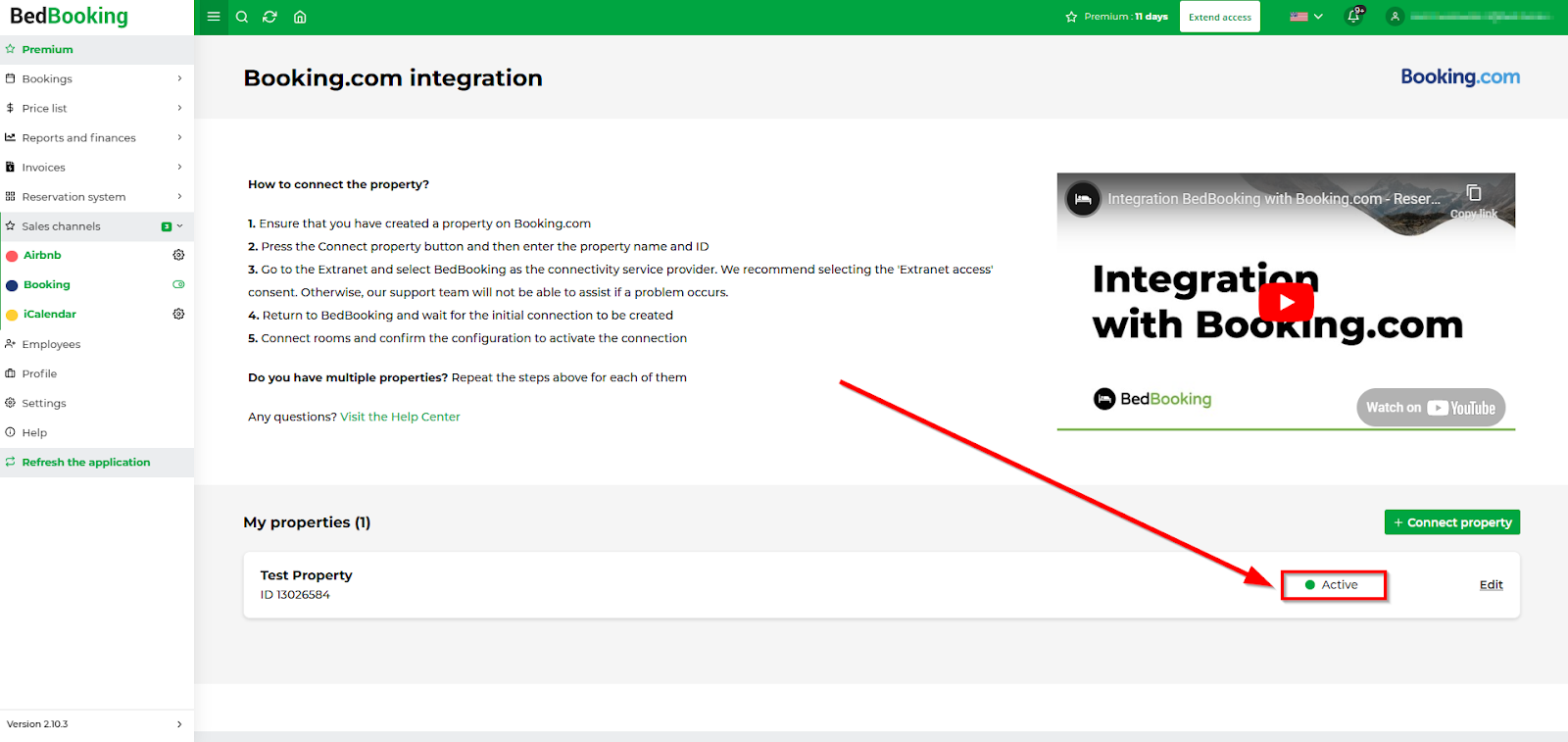The image size is (1568, 742).
Task: Click the Connect property button
Action: pyautogui.click(x=1452, y=522)
